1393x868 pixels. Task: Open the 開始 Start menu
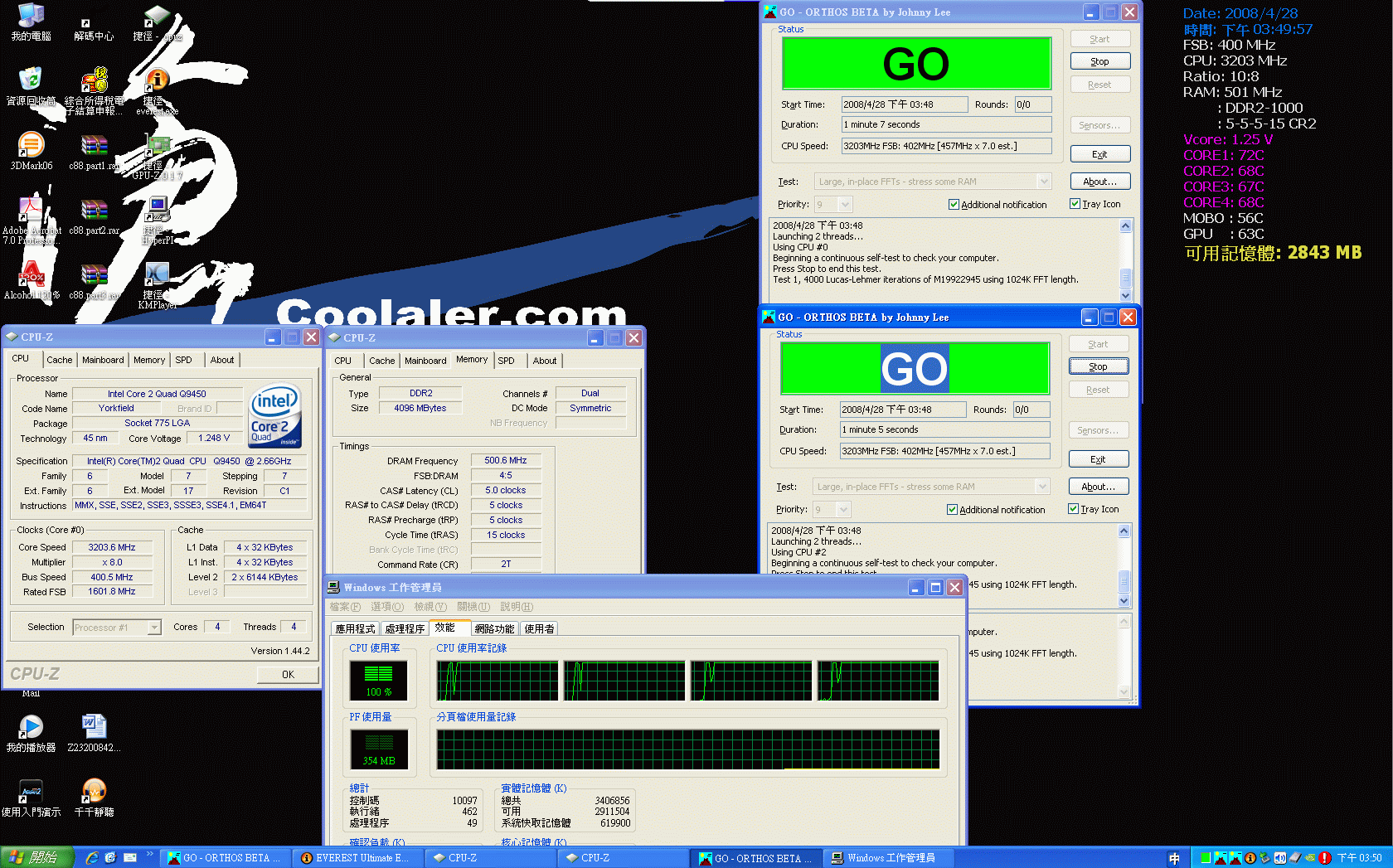pos(37,857)
